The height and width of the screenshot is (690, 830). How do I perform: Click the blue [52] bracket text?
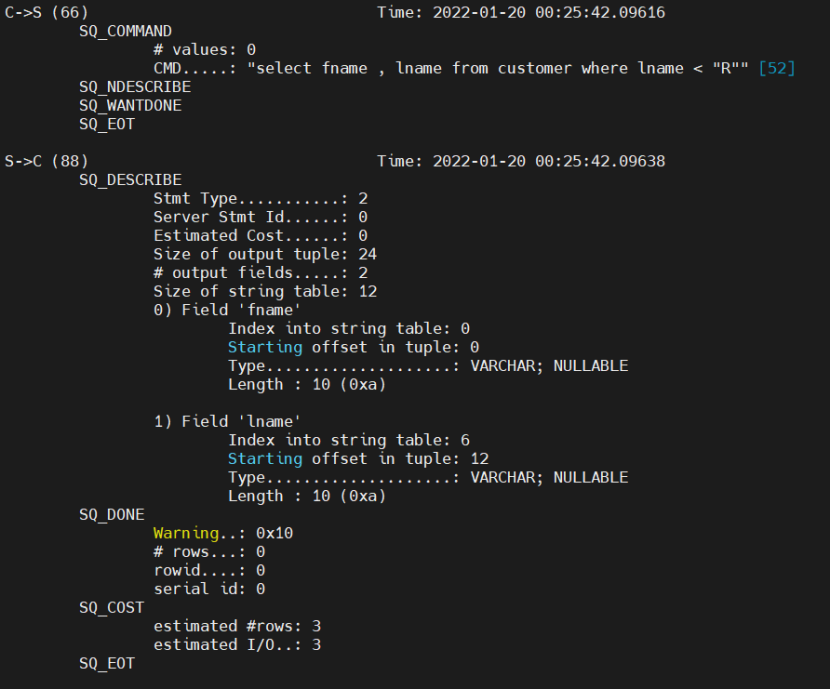pos(777,68)
